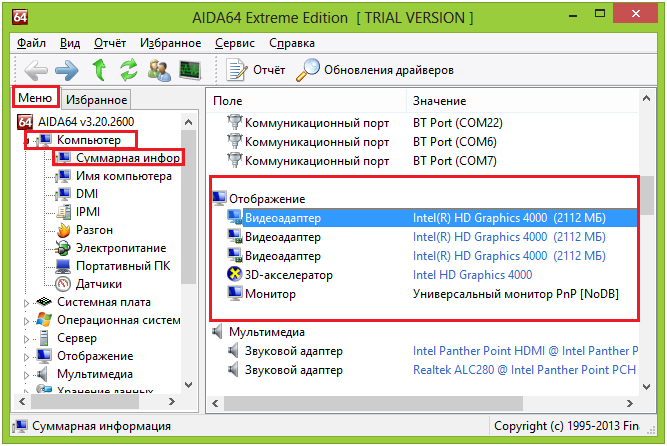Click the Отображение section header in list
This screenshot has width=667, height=446.
[x=267, y=199]
